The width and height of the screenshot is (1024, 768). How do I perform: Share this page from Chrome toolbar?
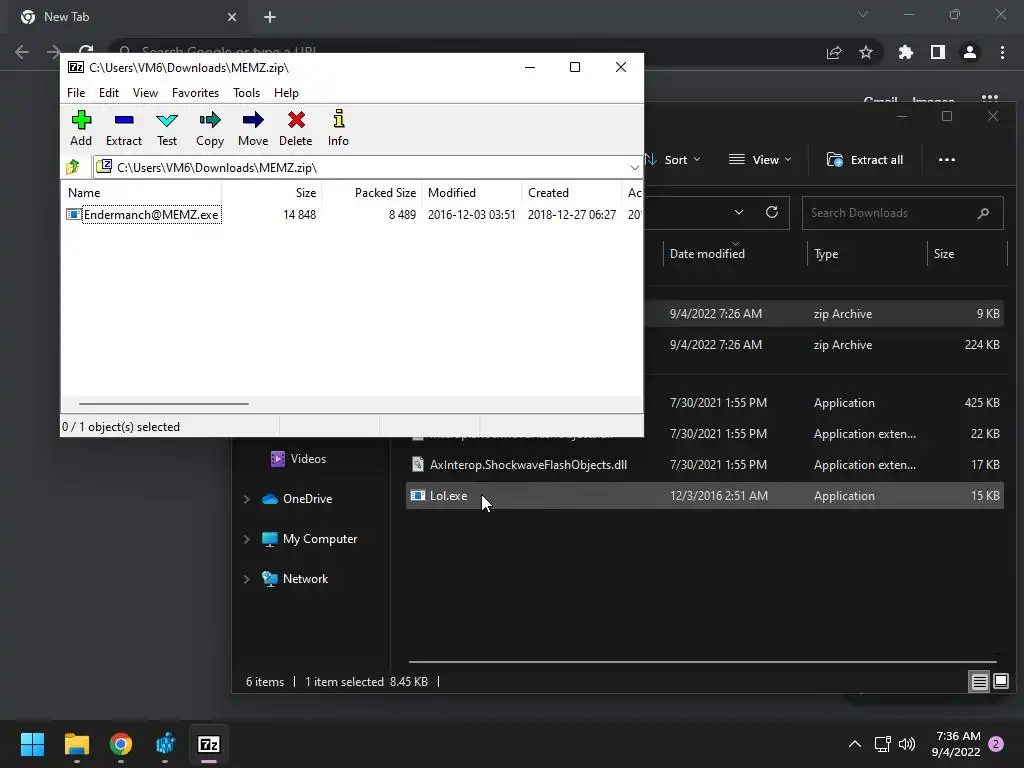[834, 52]
